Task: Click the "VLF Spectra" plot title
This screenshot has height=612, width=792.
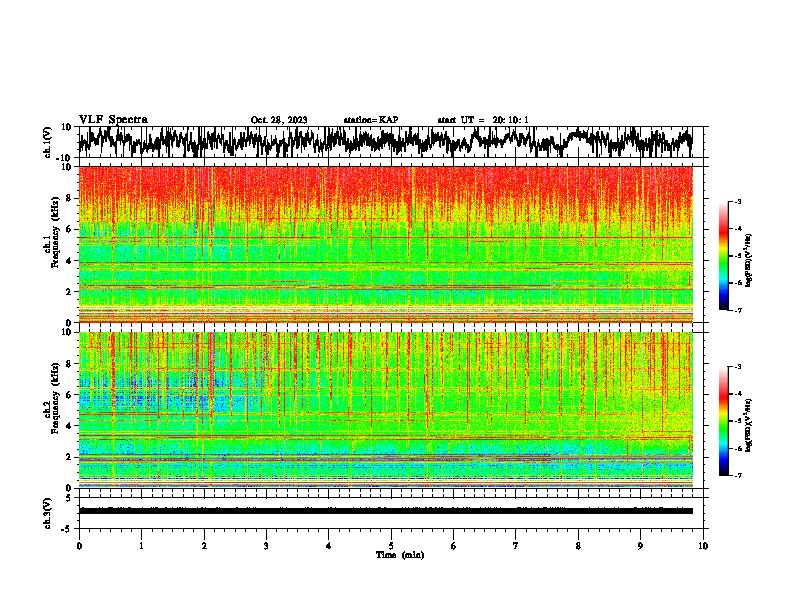Action: click(x=113, y=120)
